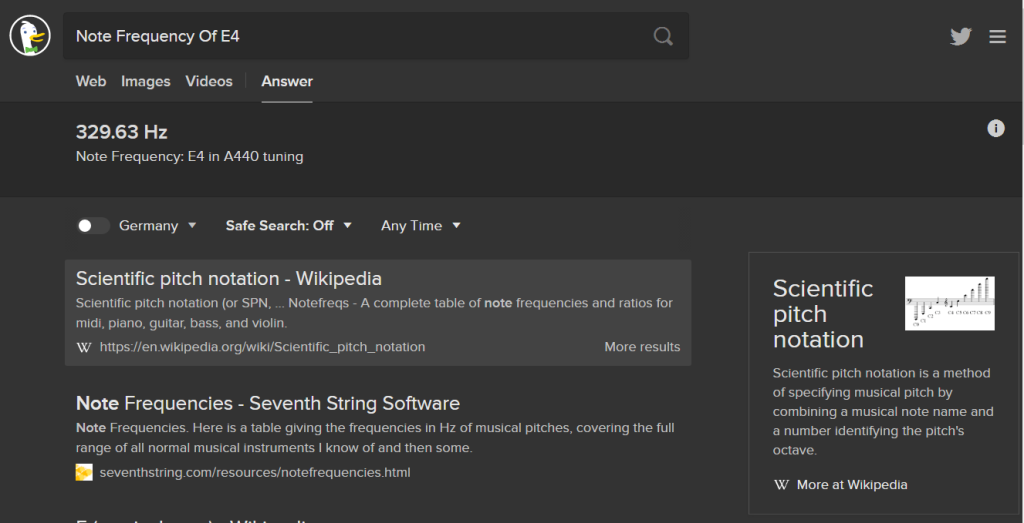
Task: Select the Web results tab
Action: tap(91, 81)
